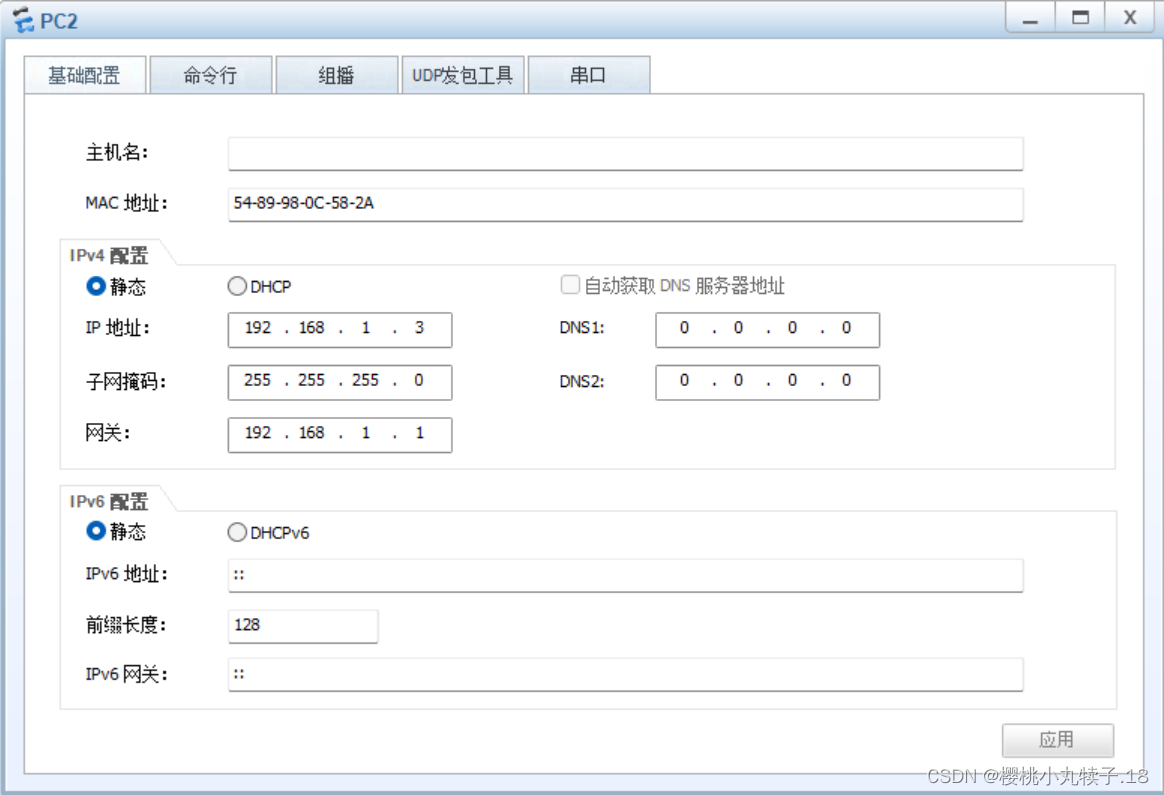Select the 基础配置 tab

coord(83,74)
